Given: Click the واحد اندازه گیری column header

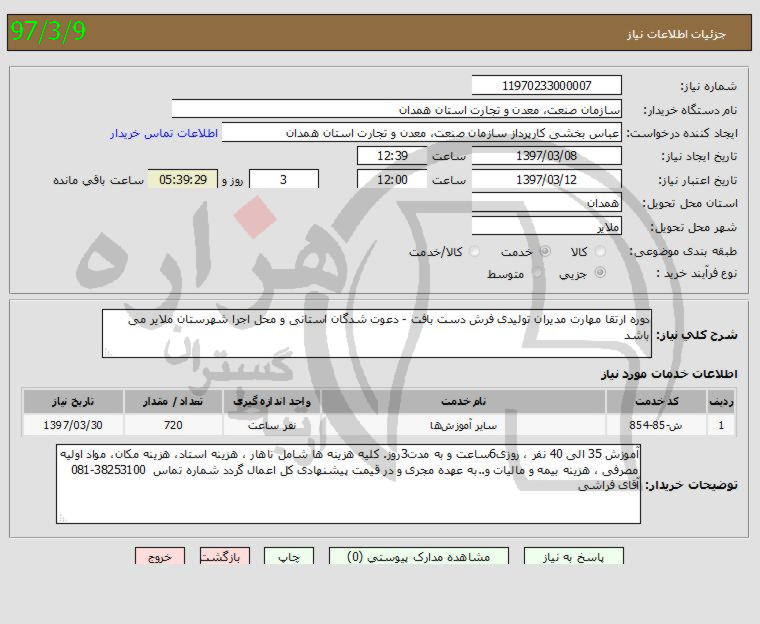Looking at the screenshot, I should pyautogui.click(x=272, y=401).
